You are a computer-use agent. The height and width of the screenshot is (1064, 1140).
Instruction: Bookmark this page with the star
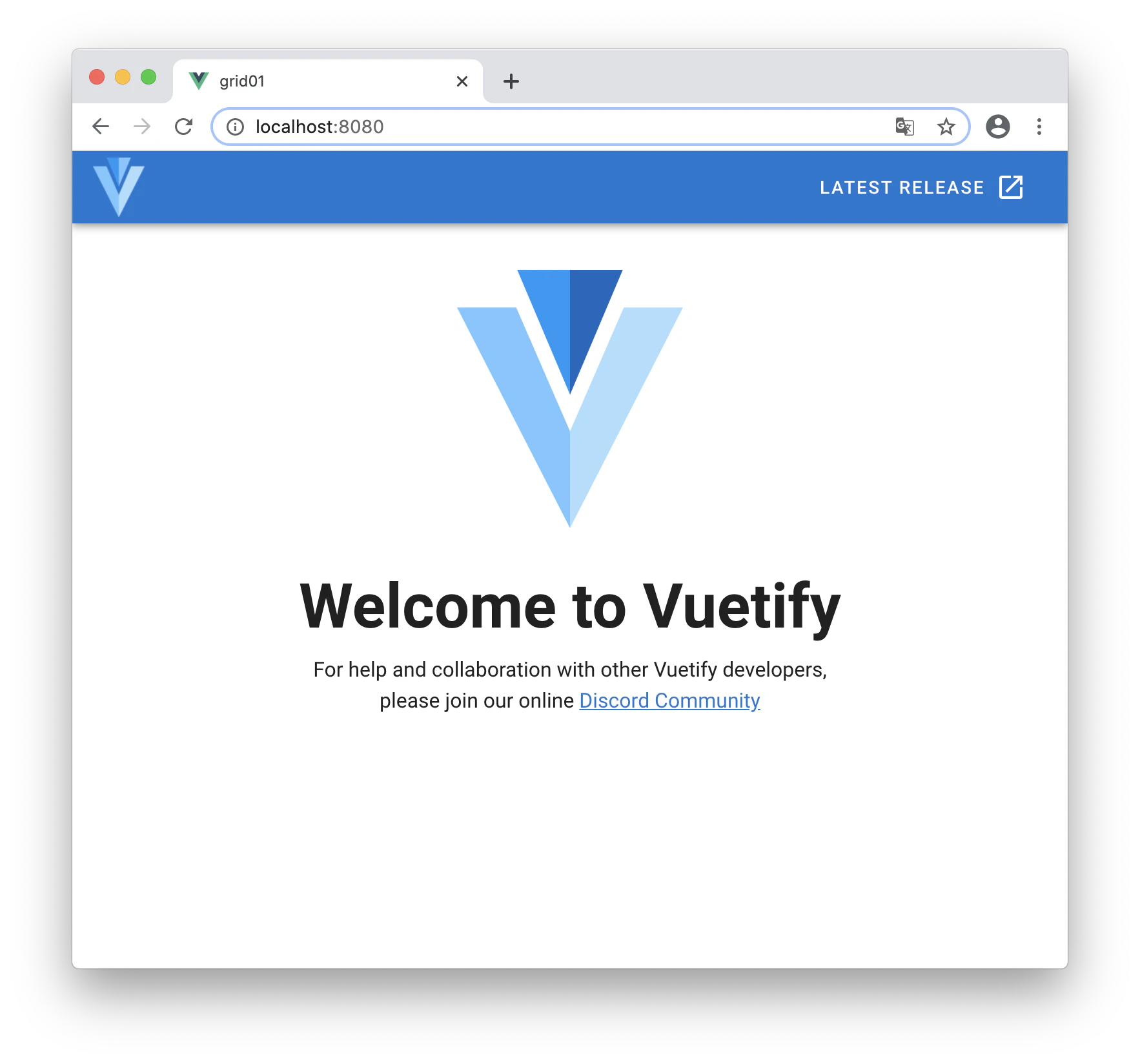coord(946,127)
